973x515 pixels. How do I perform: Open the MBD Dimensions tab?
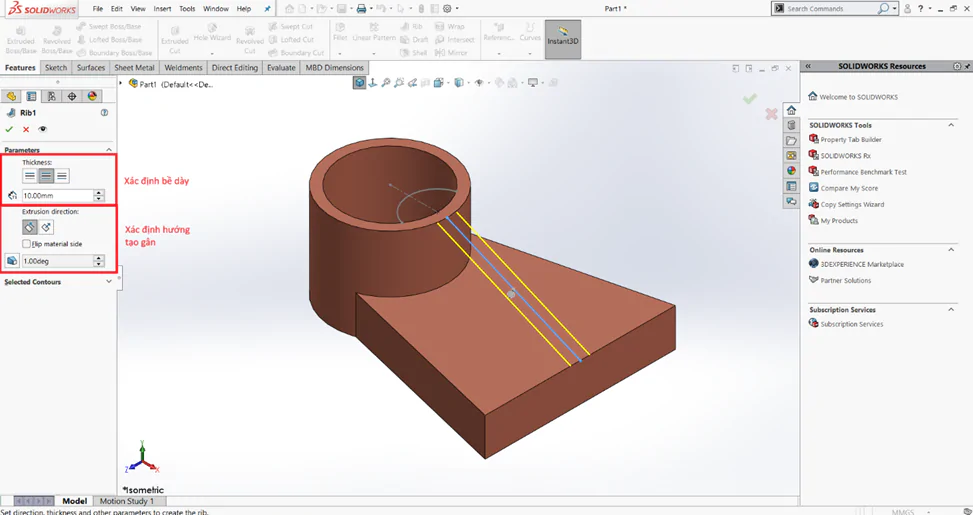pyautogui.click(x=334, y=68)
